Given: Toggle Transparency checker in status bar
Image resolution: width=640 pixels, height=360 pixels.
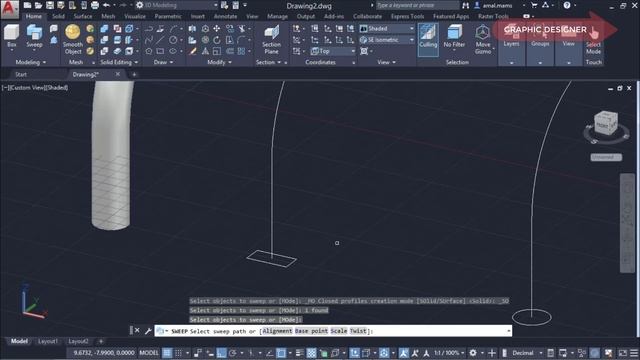Looking at the screenshot, I should 311,353.
